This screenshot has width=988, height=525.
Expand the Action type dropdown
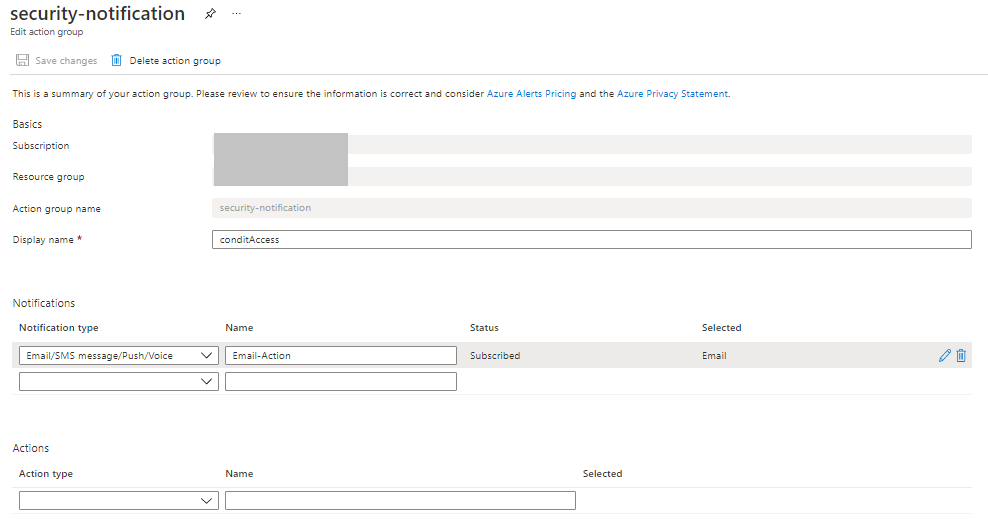point(118,500)
